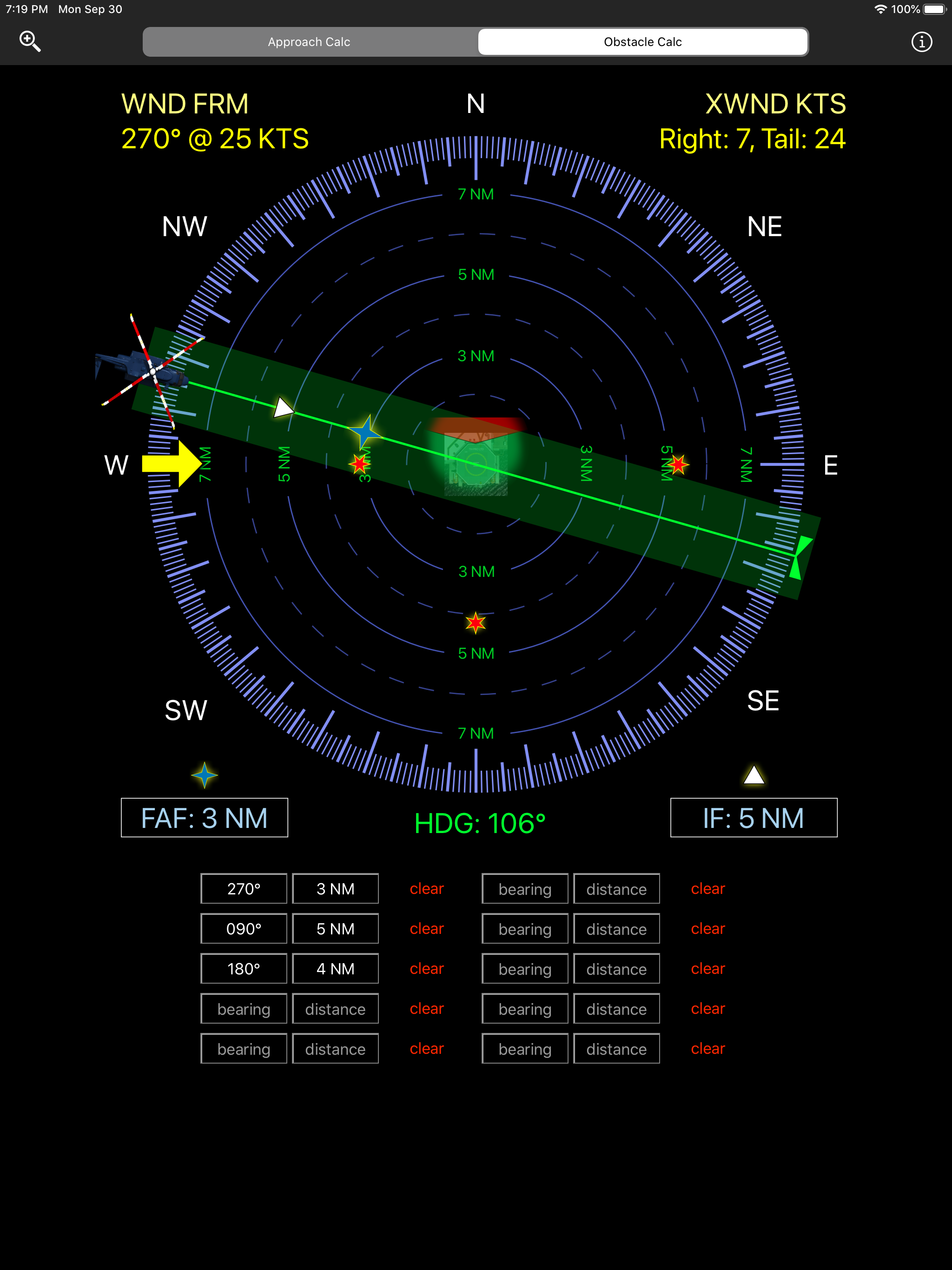952x1270 pixels.
Task: Tap the red obstacle star at 5 NM east
Action: pyautogui.click(x=678, y=464)
